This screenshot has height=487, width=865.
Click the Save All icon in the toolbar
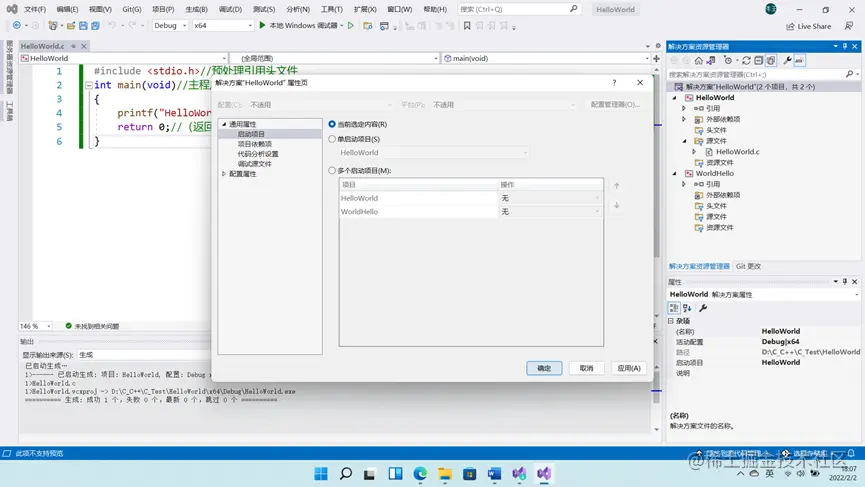click(95, 25)
